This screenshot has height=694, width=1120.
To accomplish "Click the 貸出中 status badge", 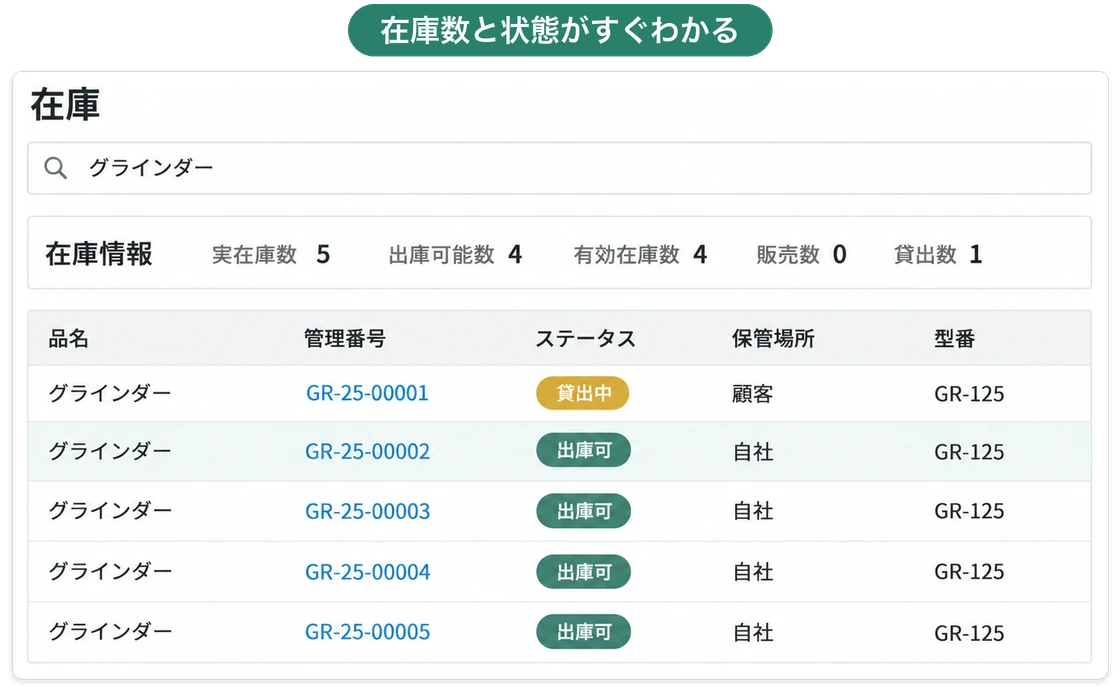I will [x=583, y=393].
